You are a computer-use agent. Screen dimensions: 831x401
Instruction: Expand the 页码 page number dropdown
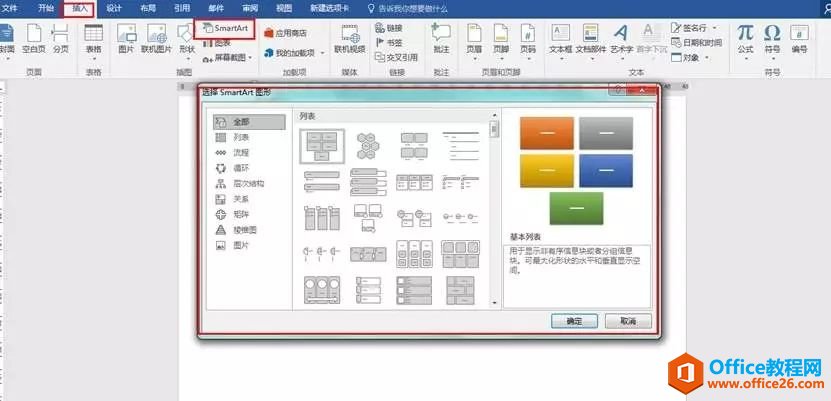tap(528, 58)
